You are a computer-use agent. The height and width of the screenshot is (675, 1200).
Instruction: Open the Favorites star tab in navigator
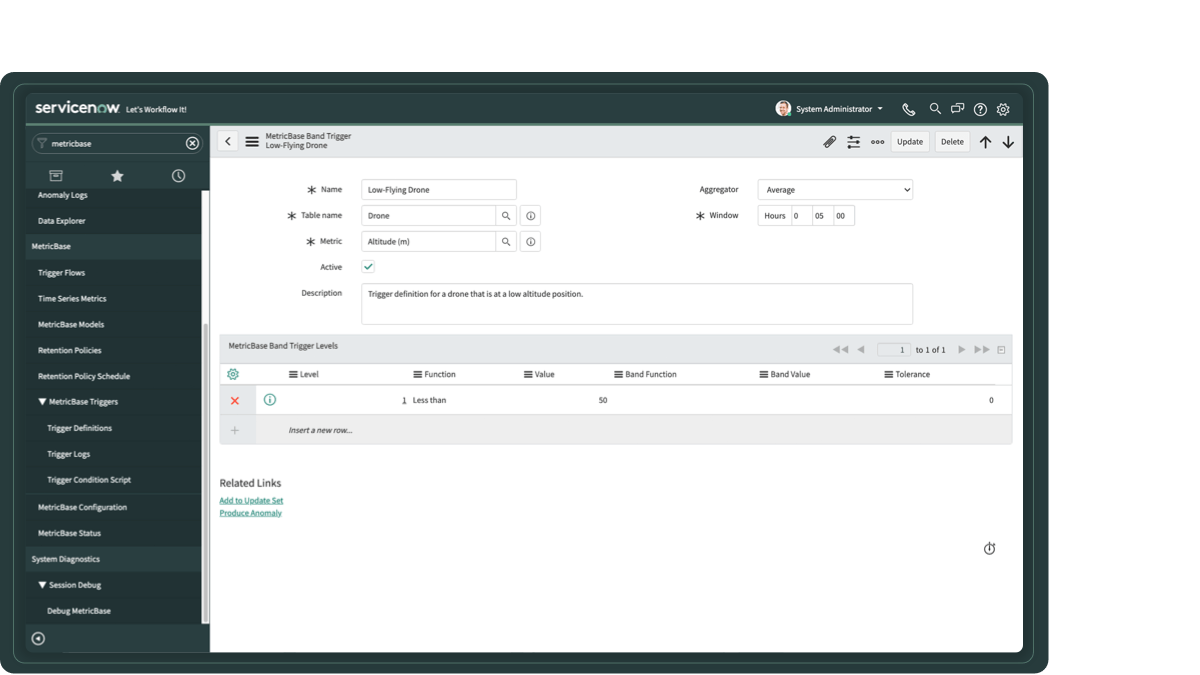[x=117, y=176]
